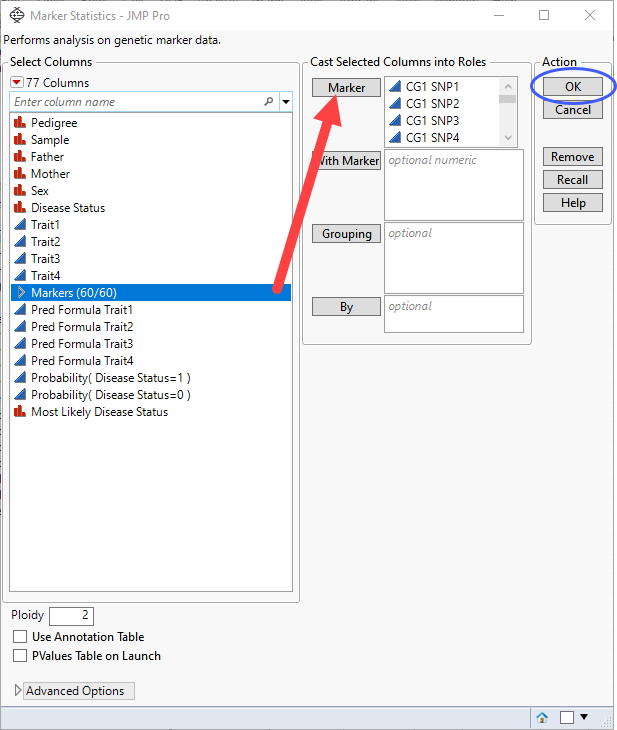Click the Probability( Disease Status=1 ) icon

[x=20, y=377]
